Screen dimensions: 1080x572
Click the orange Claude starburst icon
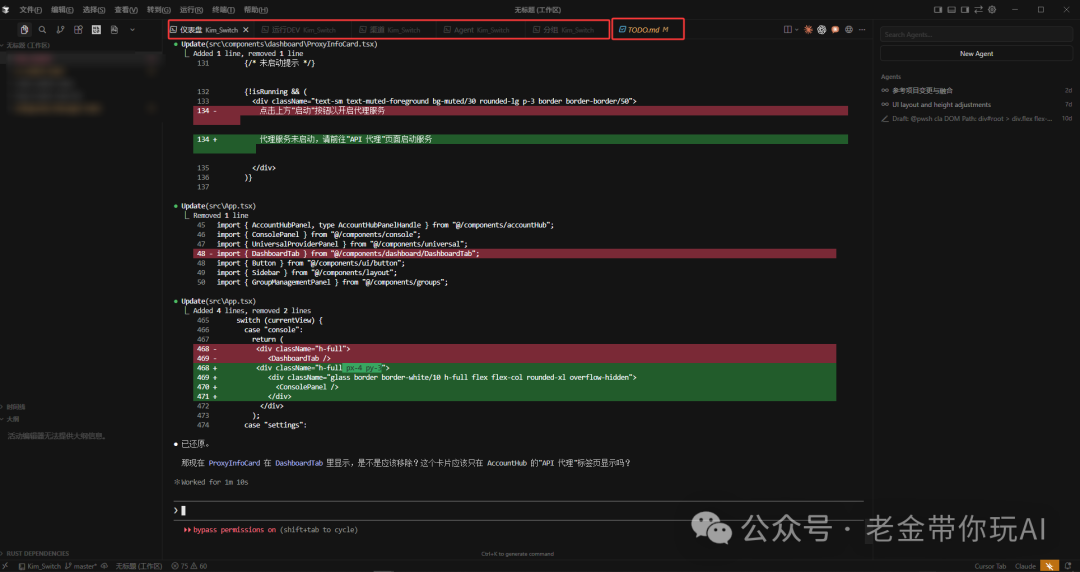coord(809,30)
